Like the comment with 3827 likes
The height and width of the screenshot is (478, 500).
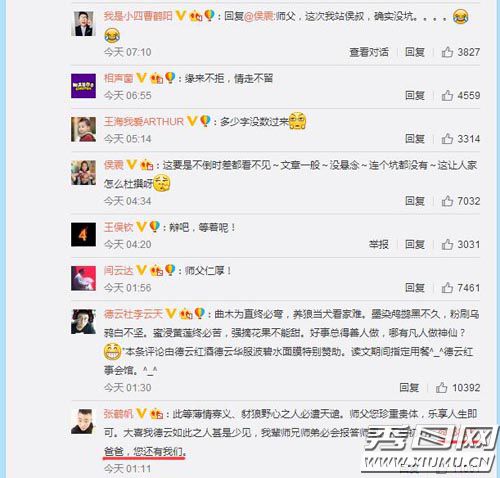coord(447,52)
